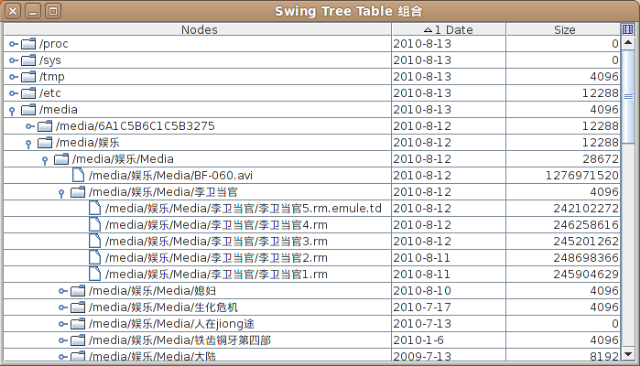Click the file icon for 李卫当官1.rm

(x=95, y=274)
